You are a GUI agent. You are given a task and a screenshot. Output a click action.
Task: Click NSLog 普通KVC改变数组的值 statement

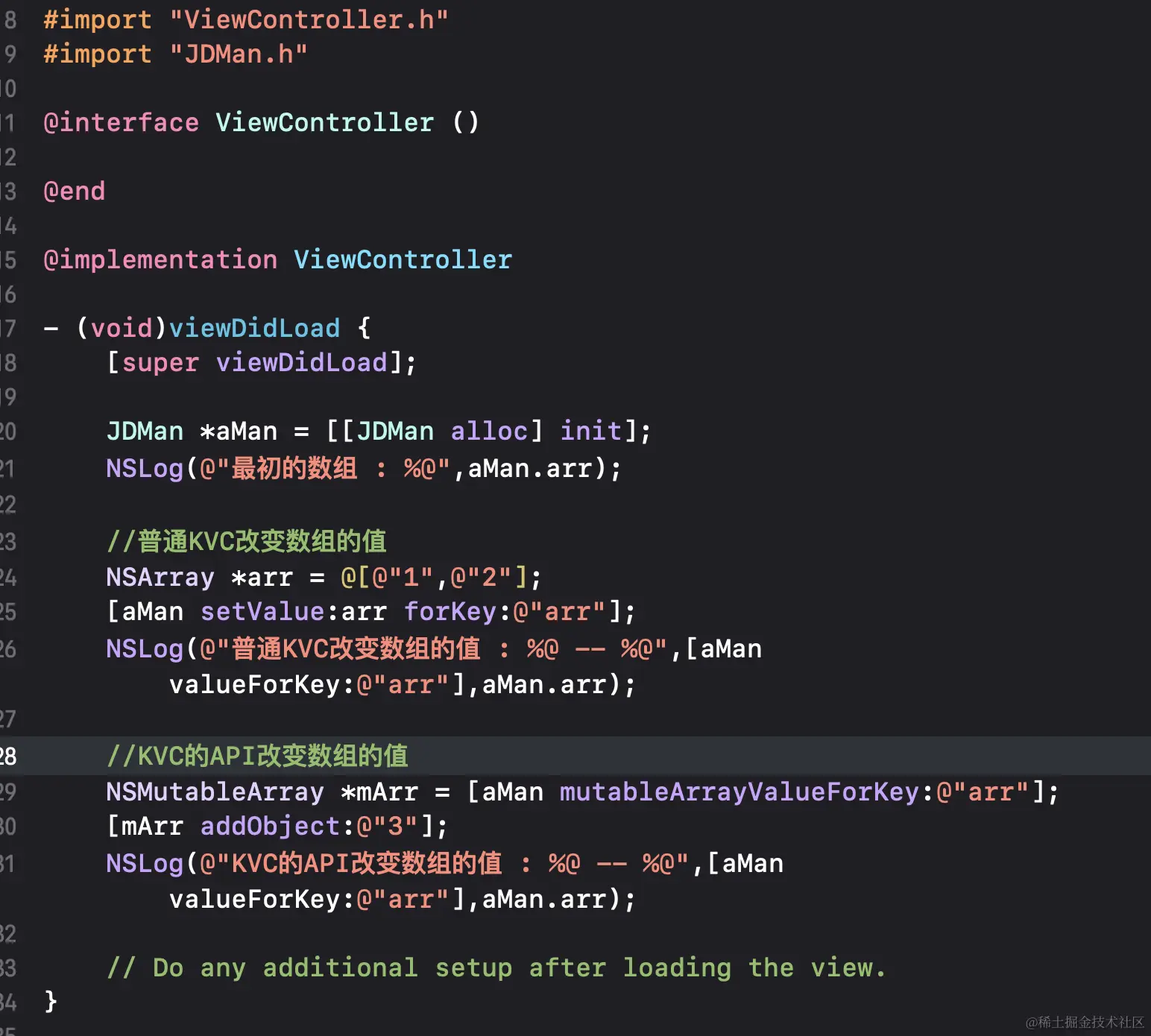pyautogui.click(x=434, y=666)
